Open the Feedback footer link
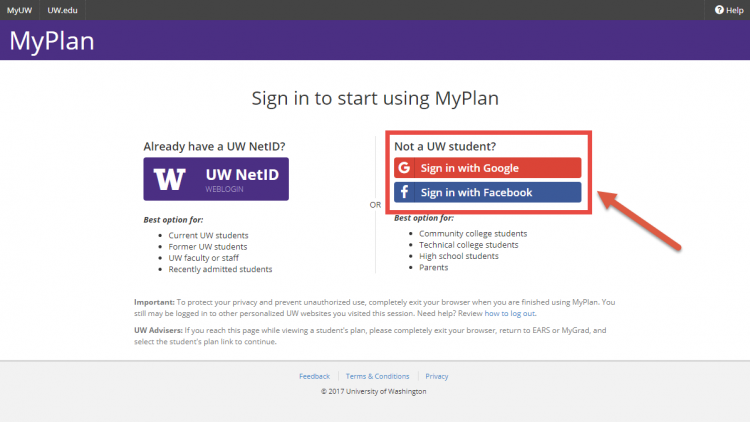The width and height of the screenshot is (750, 422). [x=314, y=376]
